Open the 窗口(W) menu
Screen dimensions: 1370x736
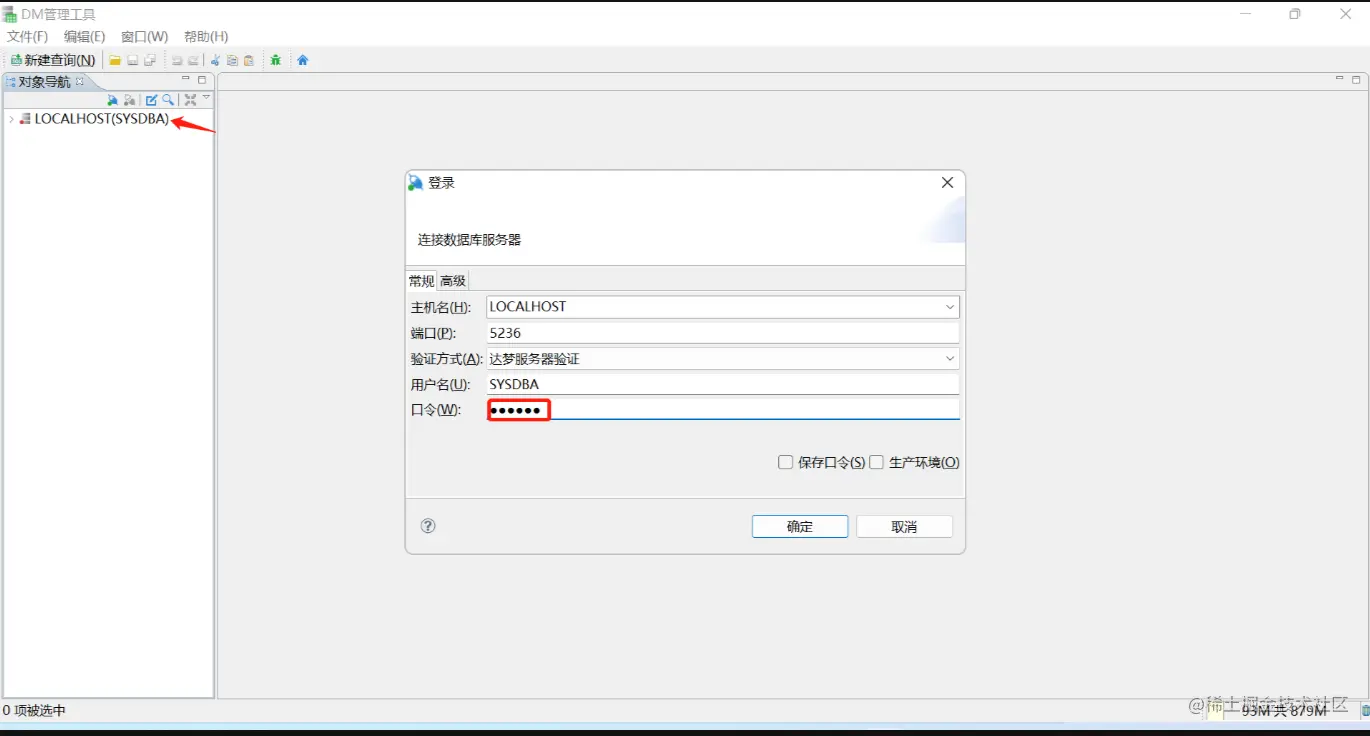(x=145, y=37)
